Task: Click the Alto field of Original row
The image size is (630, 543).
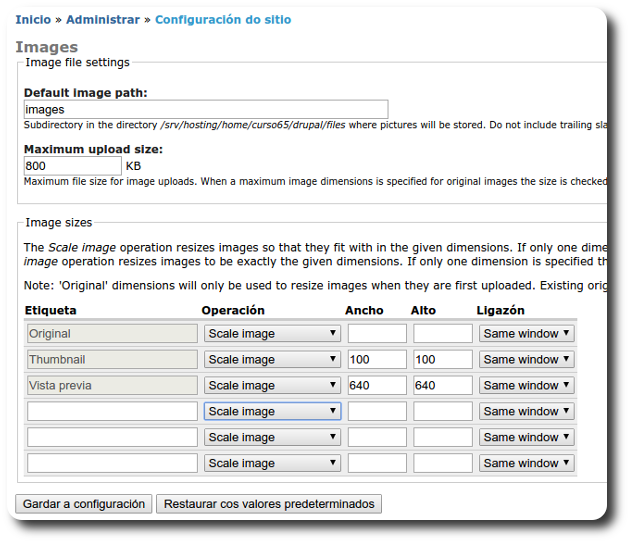Action: 443,333
